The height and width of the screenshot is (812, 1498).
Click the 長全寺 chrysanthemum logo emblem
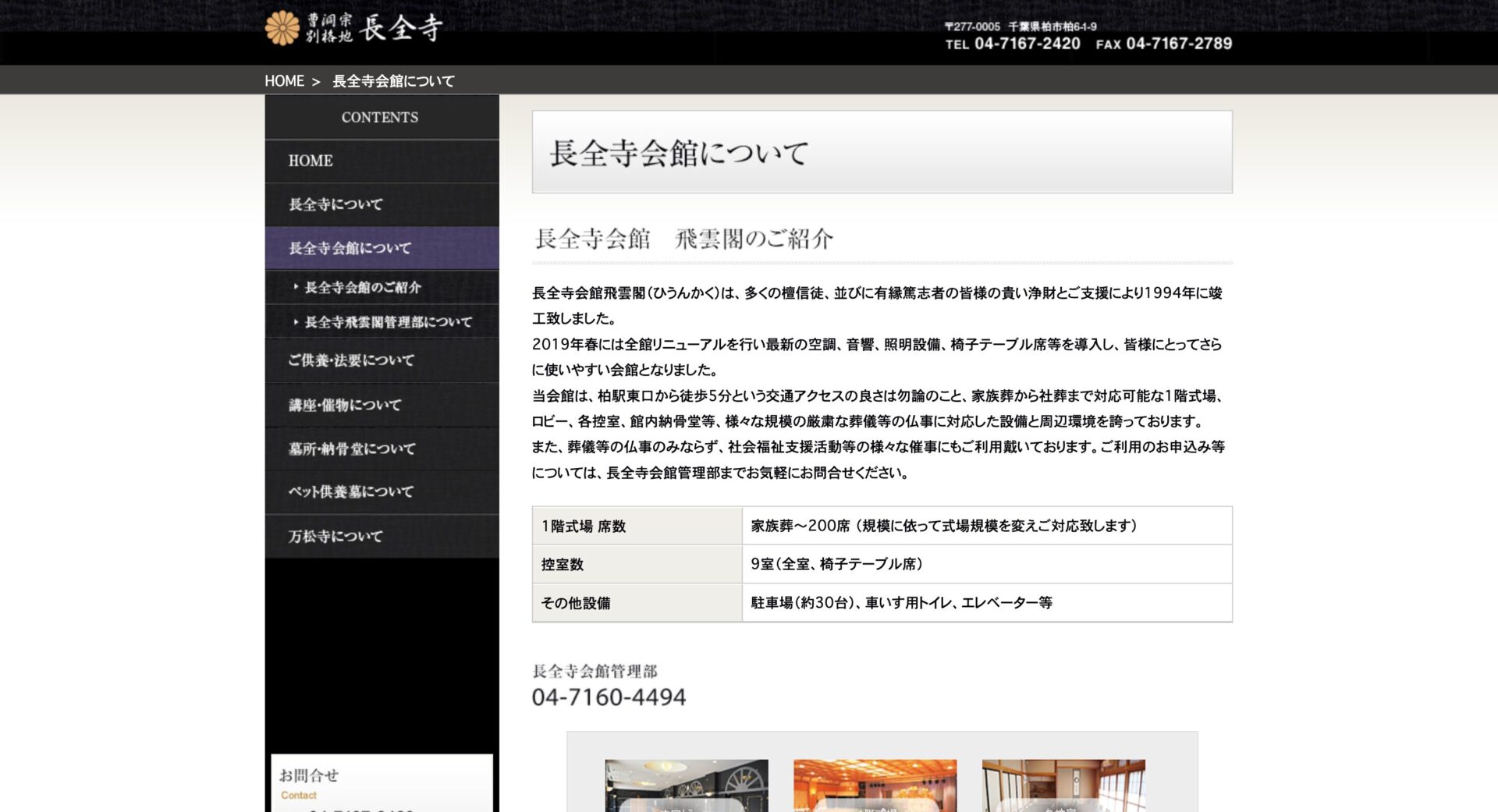tap(282, 28)
